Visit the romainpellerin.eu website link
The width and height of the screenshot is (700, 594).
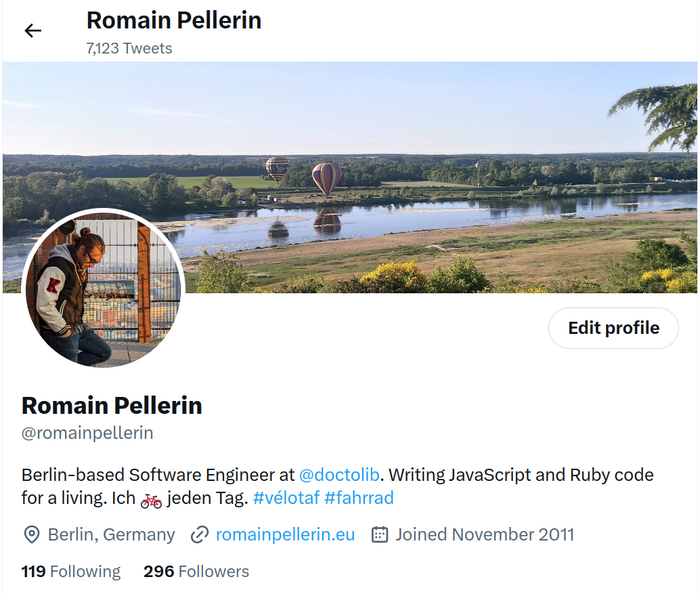tap(285, 534)
